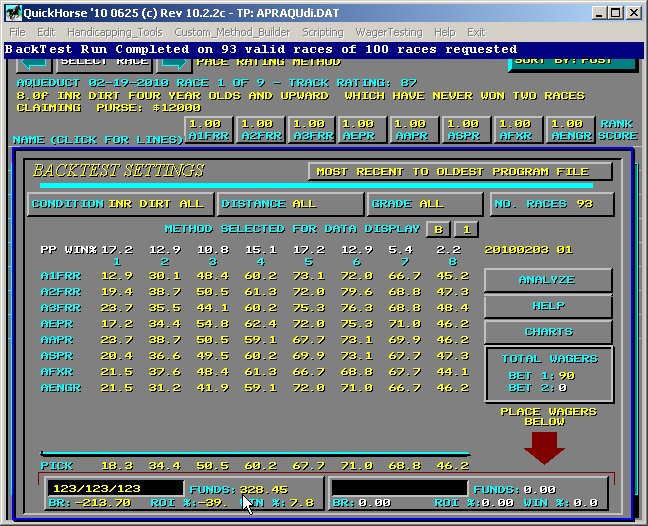Click the empty second wager input box
This screenshot has width=648, height=526.
pos(399,489)
